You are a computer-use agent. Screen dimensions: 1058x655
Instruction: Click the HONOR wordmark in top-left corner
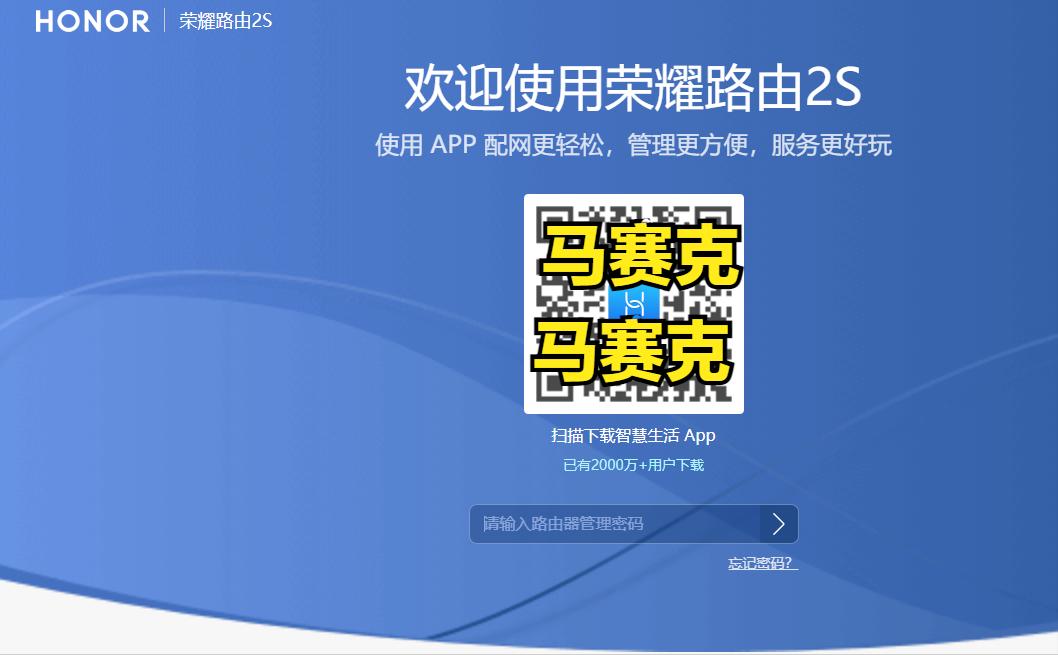click(90, 21)
